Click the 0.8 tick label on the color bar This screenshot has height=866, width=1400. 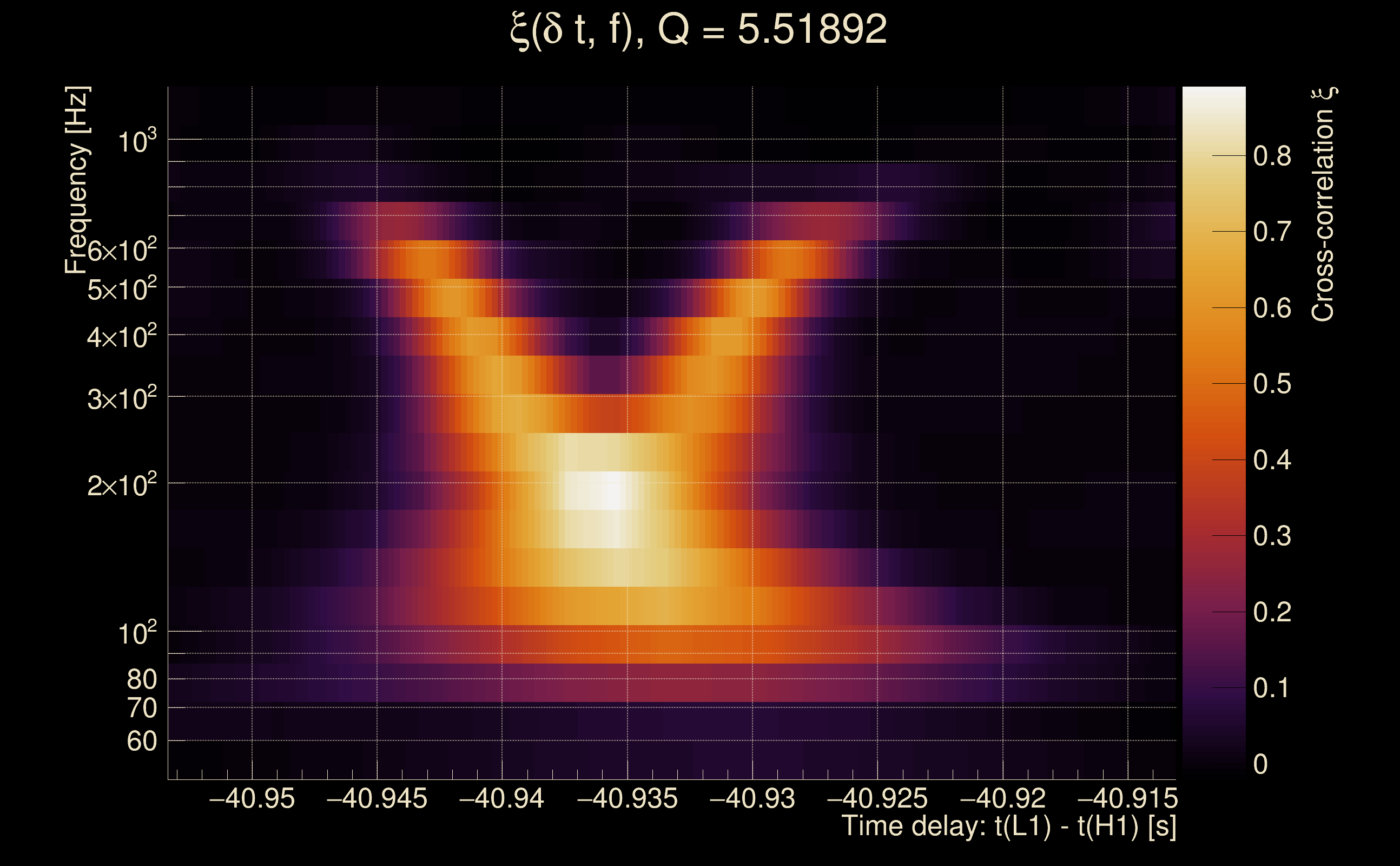[1272, 156]
